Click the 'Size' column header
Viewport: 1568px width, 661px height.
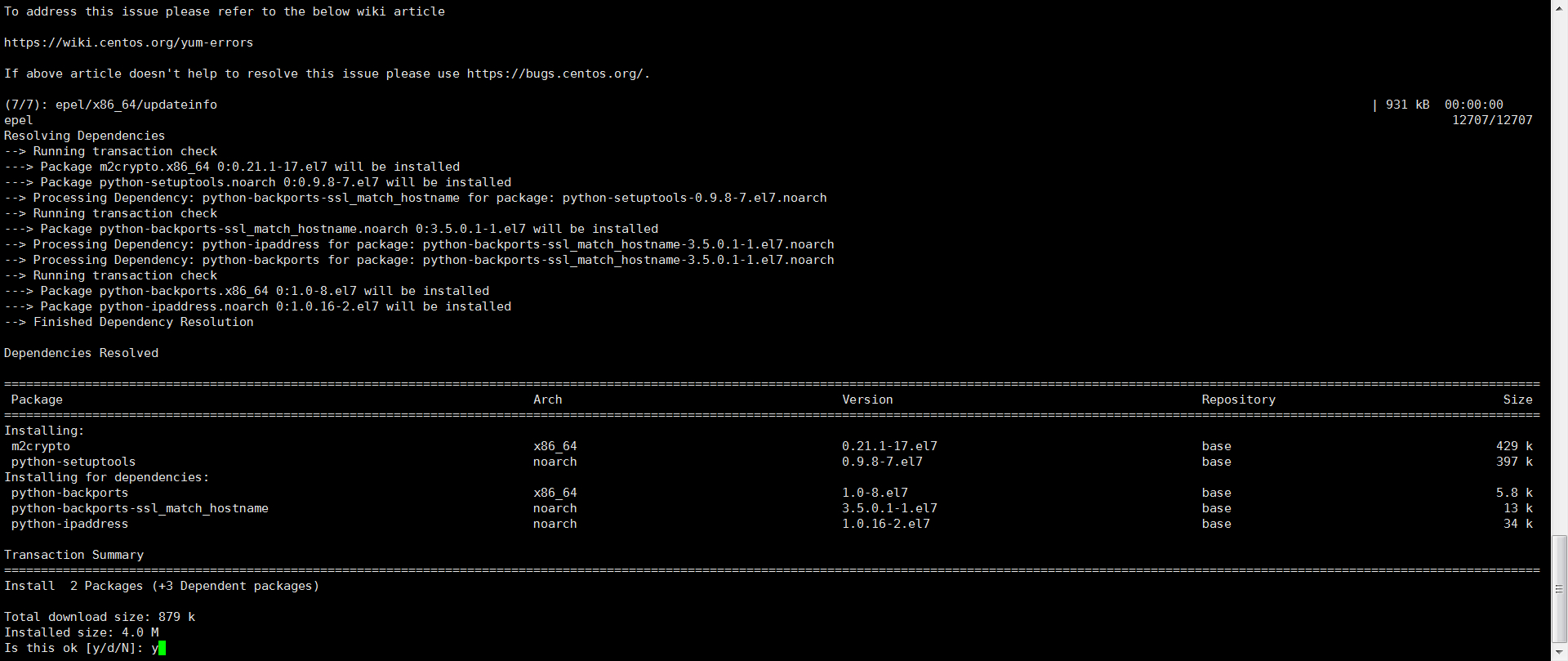coord(1517,400)
